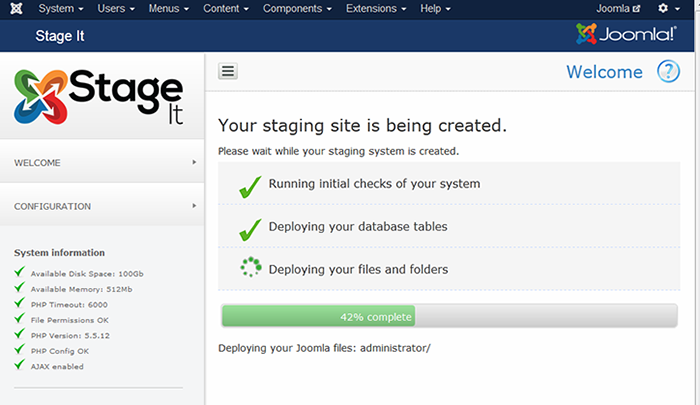Open the Content menu
The image size is (700, 405).
pos(226,8)
